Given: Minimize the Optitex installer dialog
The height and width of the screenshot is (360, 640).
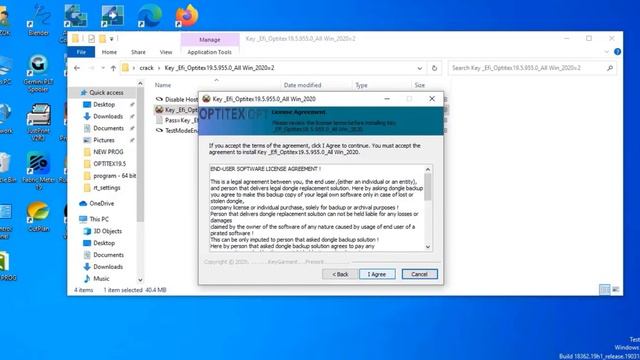Looking at the screenshot, I should tap(387, 99).
